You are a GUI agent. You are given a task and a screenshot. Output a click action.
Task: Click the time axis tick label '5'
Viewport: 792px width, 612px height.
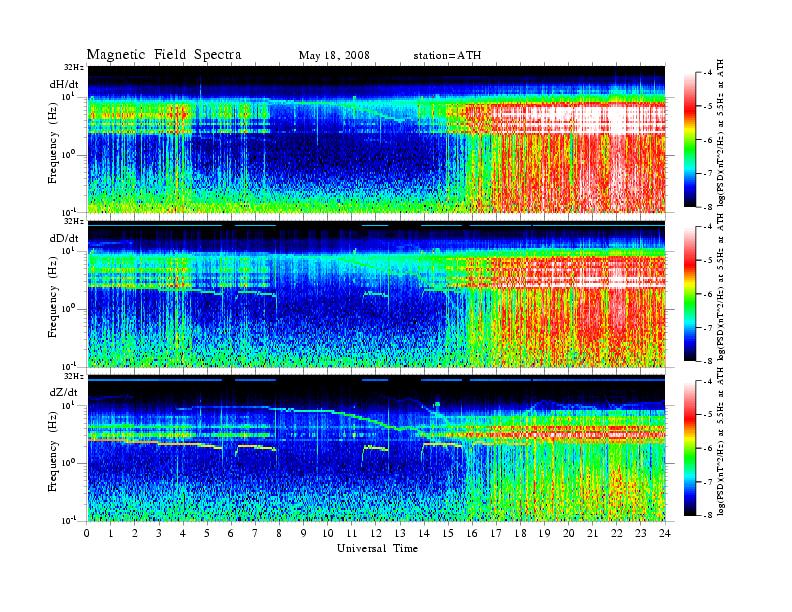tap(207, 533)
